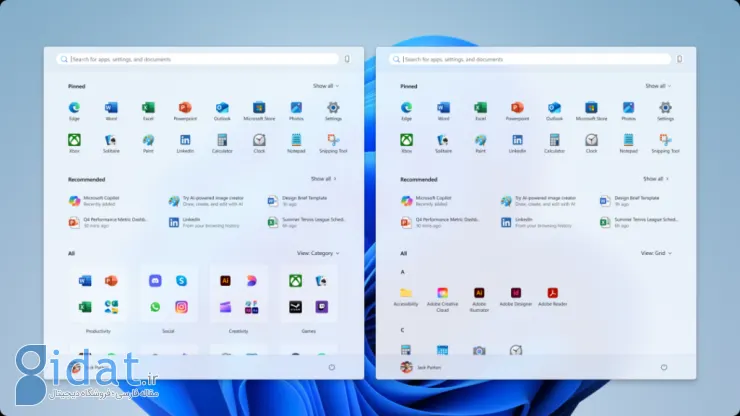Open the Social apps category group
740x416 pixels.
[168, 294]
